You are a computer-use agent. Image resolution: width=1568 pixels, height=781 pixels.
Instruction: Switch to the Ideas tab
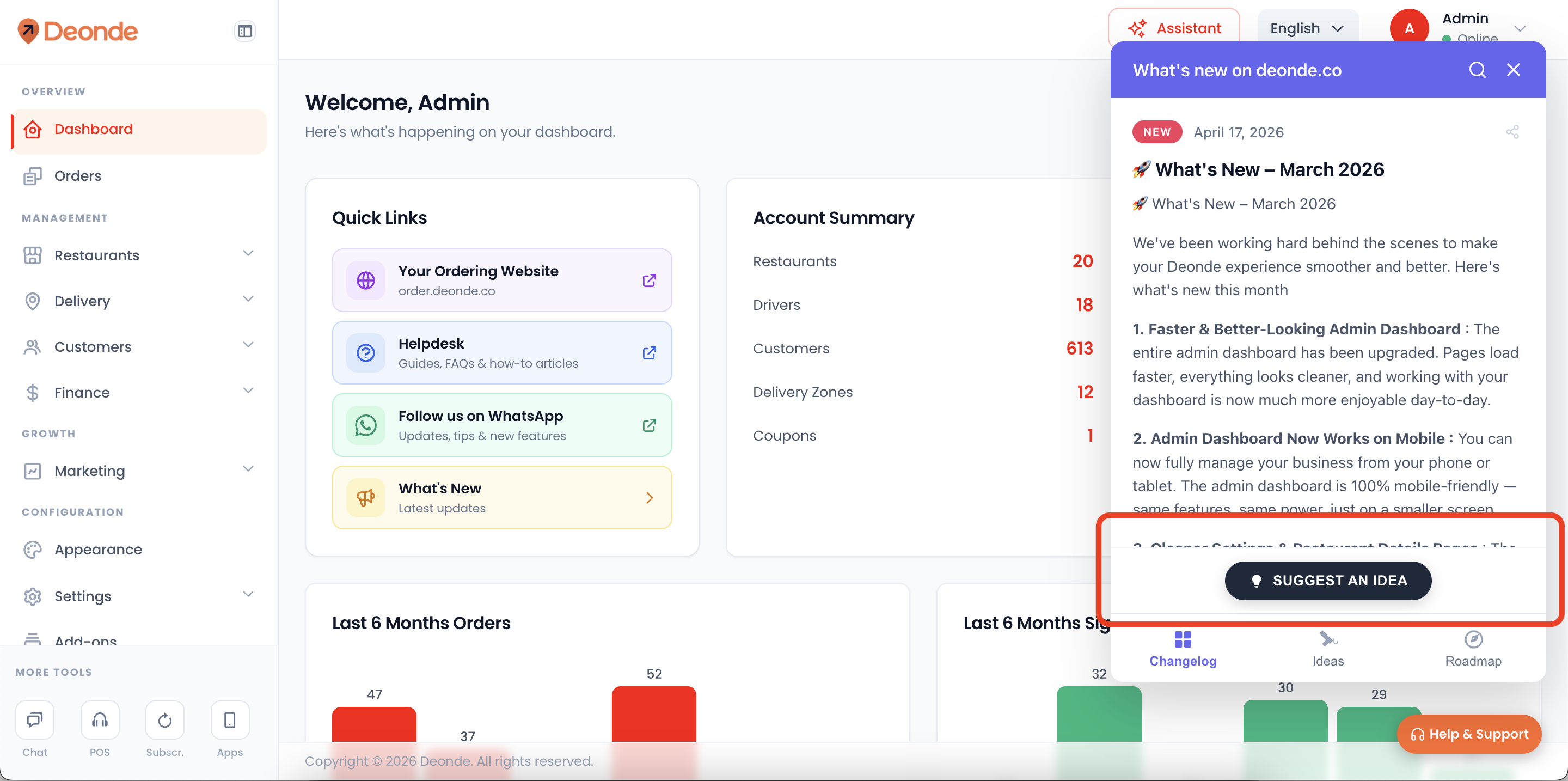tap(1327, 650)
